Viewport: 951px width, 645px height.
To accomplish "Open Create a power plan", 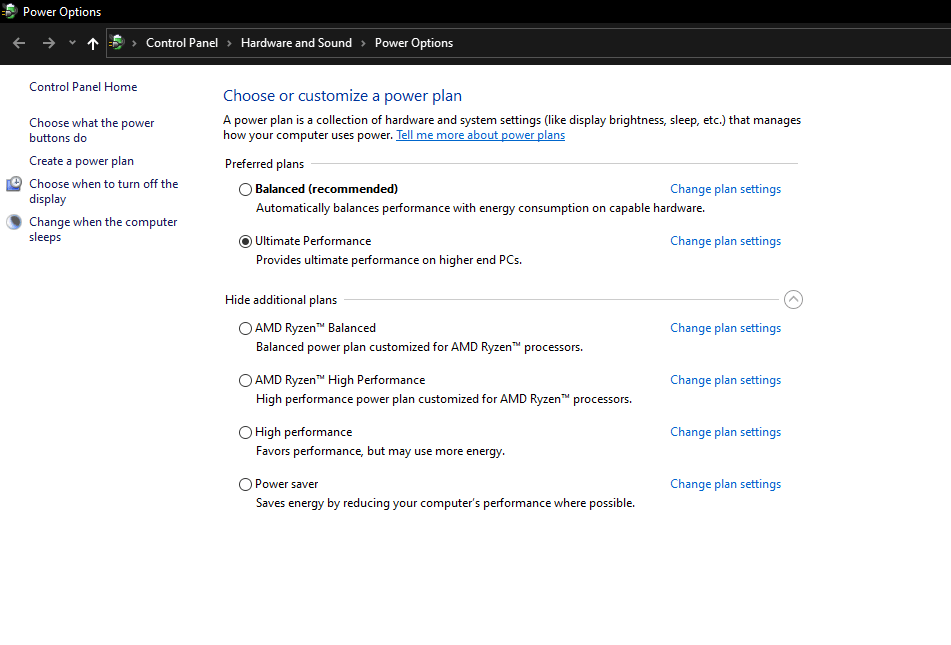I will click(80, 160).
